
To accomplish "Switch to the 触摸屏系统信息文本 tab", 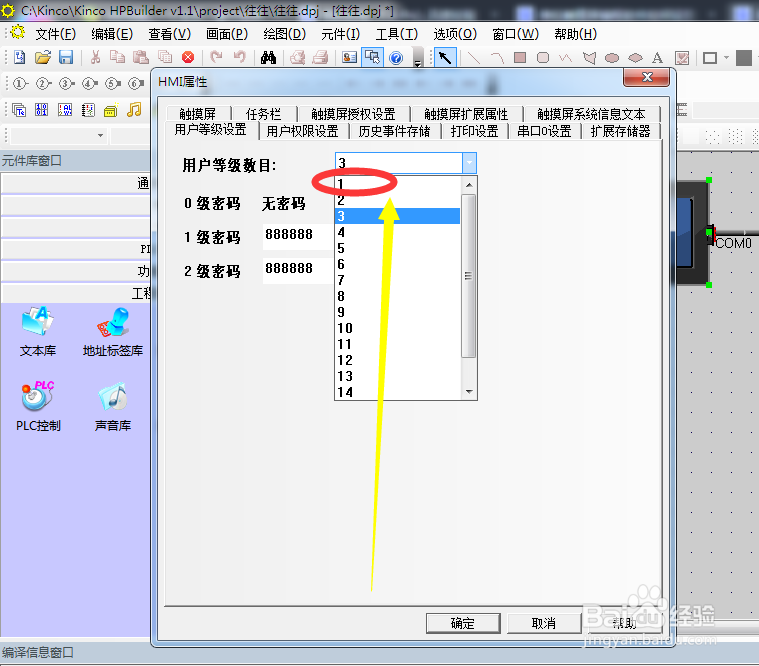I will (x=591, y=114).
